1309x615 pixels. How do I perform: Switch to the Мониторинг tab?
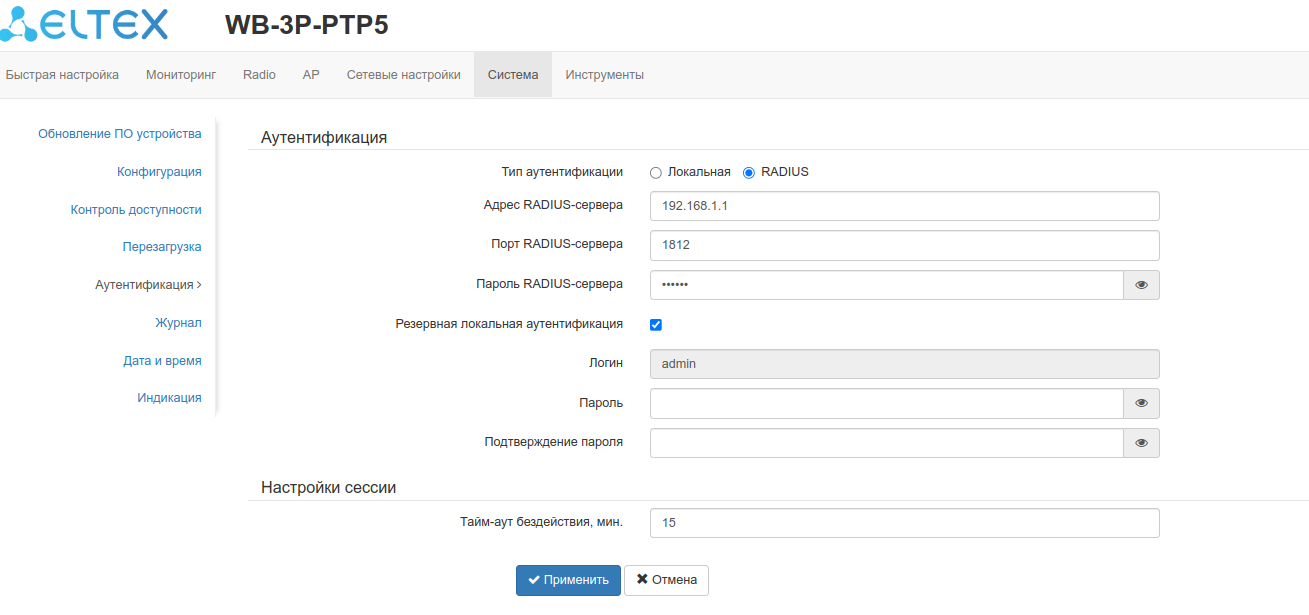point(180,75)
